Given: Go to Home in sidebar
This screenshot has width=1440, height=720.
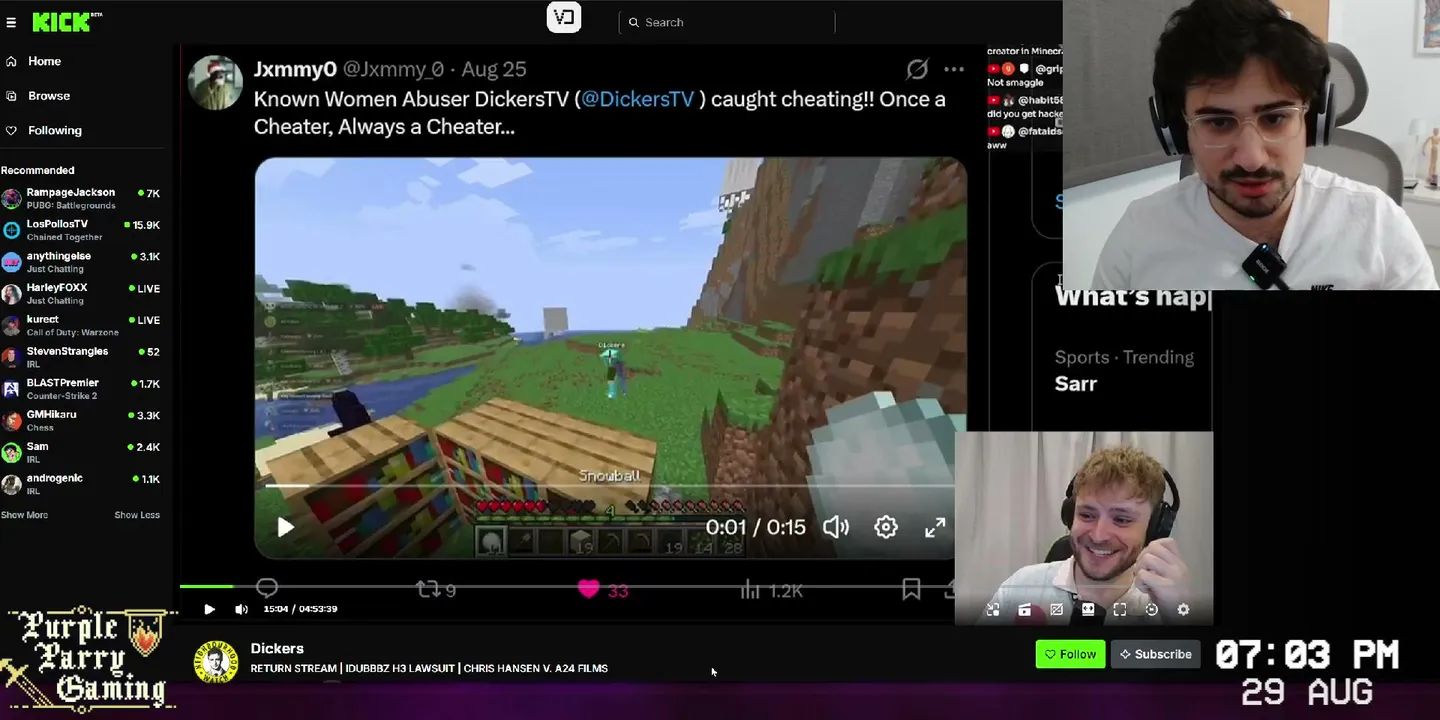Looking at the screenshot, I should (x=34, y=61).
